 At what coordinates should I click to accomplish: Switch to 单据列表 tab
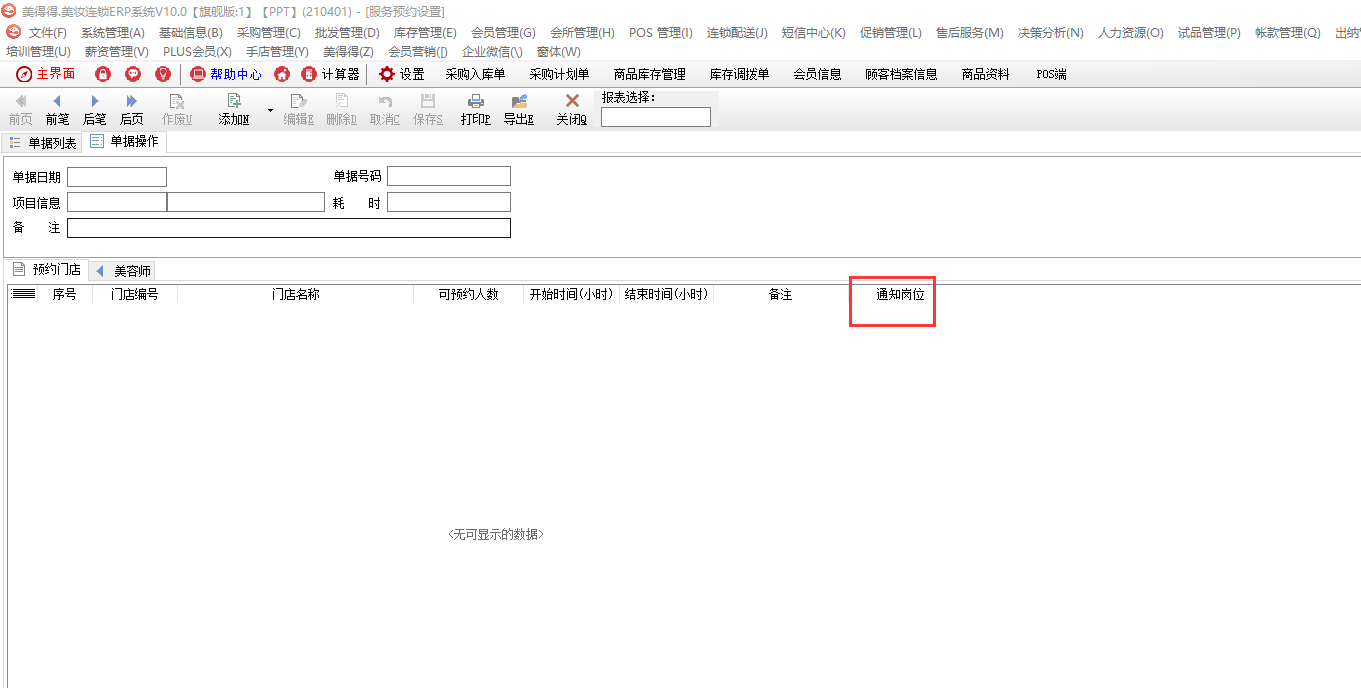tap(43, 143)
